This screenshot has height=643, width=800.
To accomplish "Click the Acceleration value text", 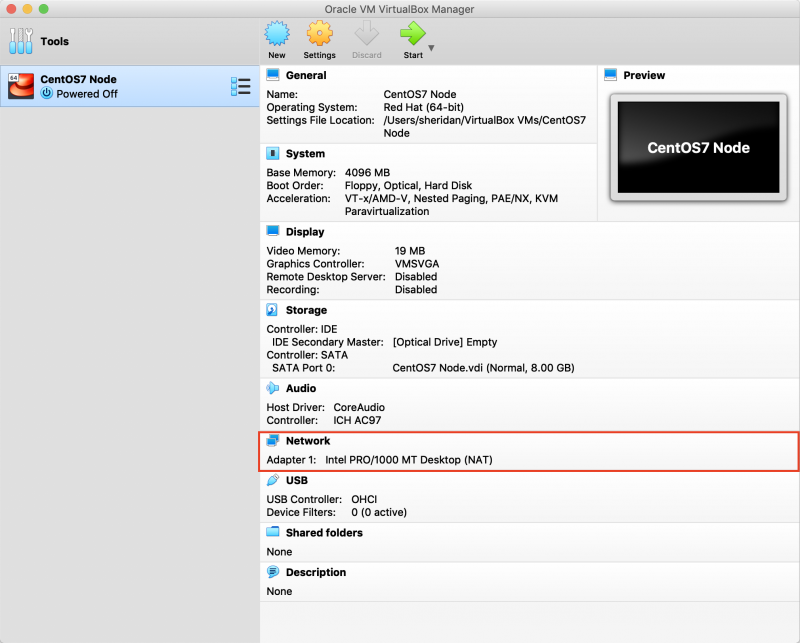I will pyautogui.click(x=452, y=205).
